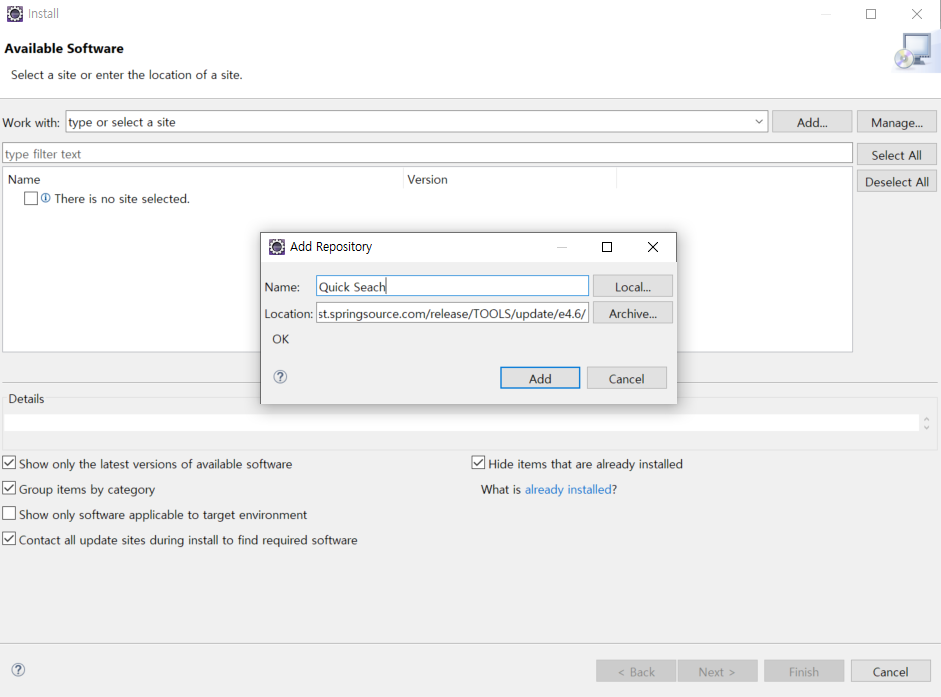
Task: Click the Archive... button
Action: pyautogui.click(x=633, y=313)
